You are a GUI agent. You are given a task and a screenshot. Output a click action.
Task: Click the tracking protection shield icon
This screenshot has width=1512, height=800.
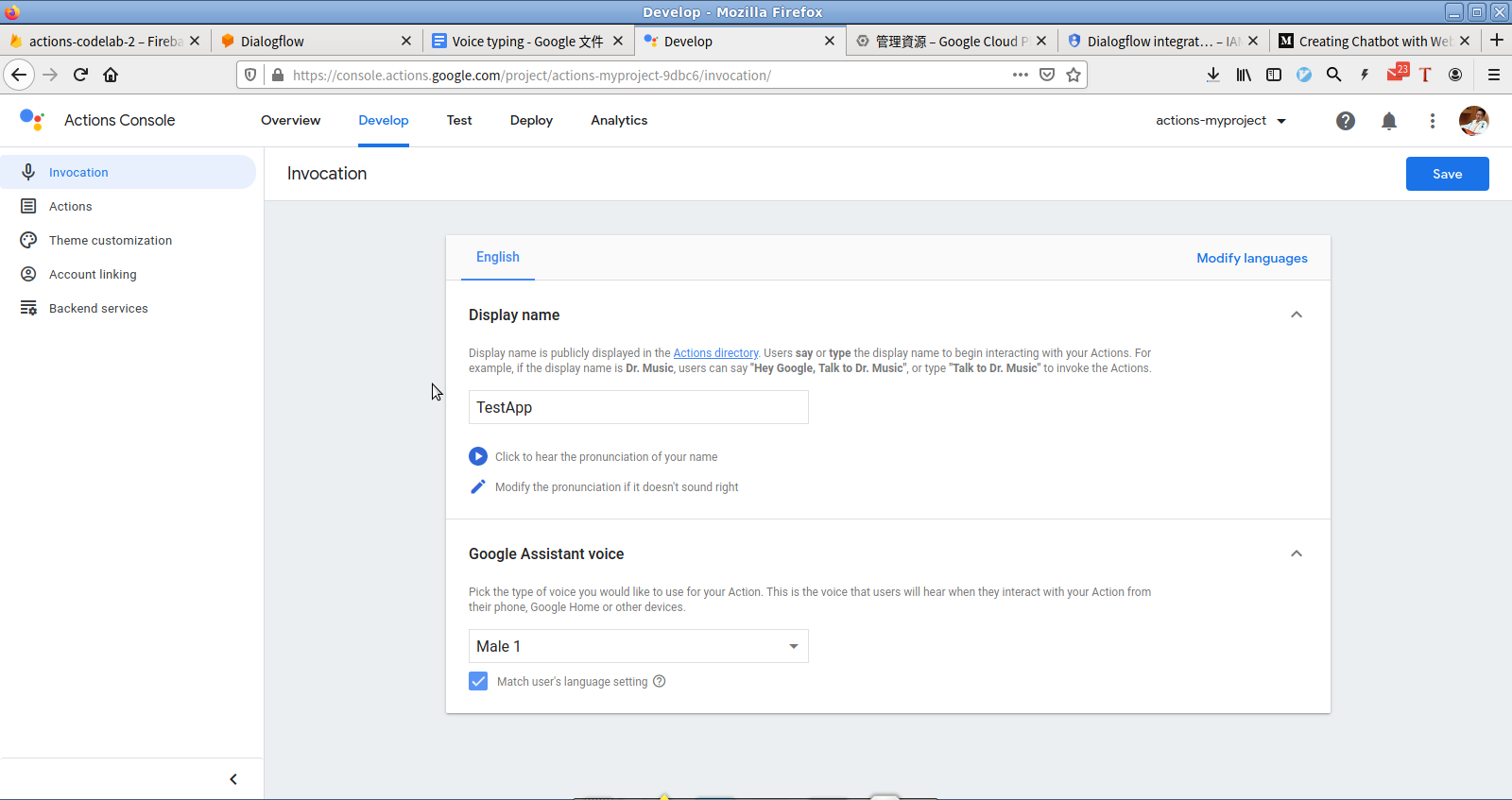tap(250, 75)
